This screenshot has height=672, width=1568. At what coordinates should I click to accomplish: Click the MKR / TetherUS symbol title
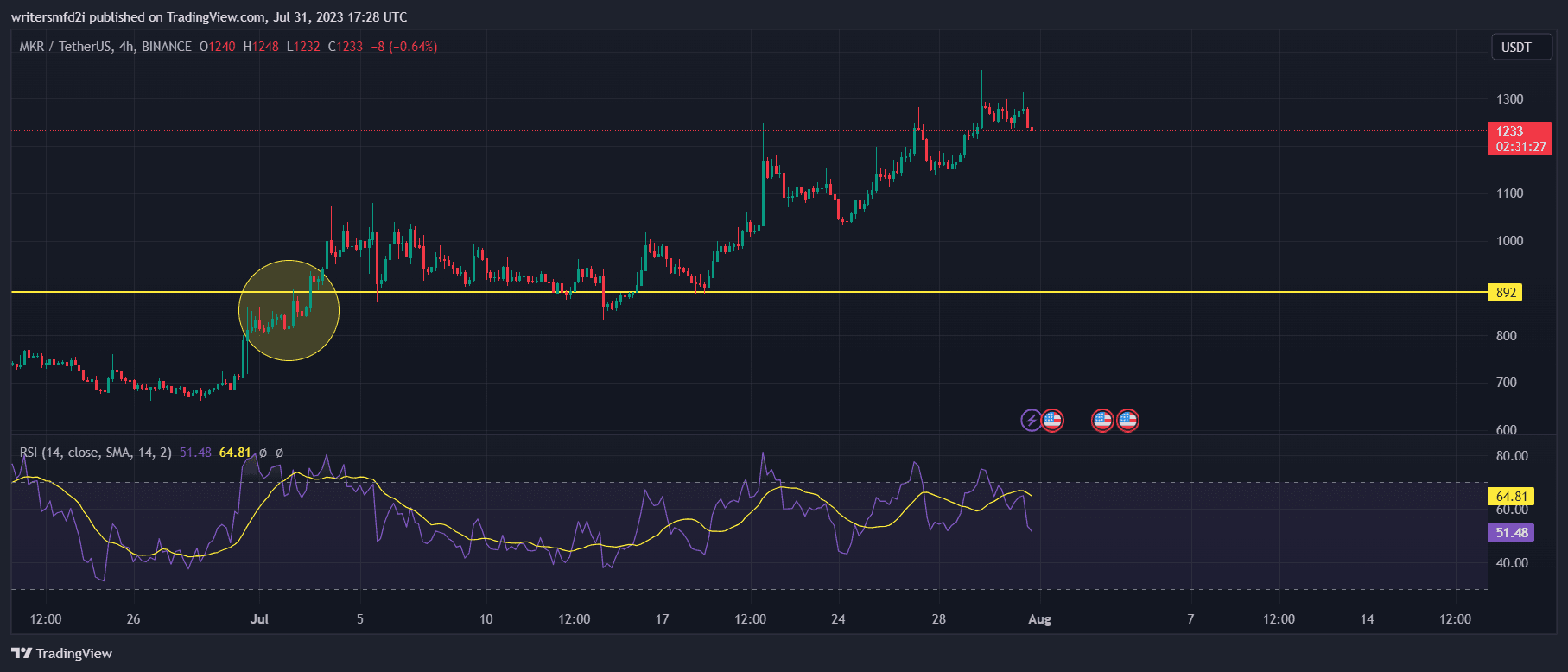pos(65,47)
